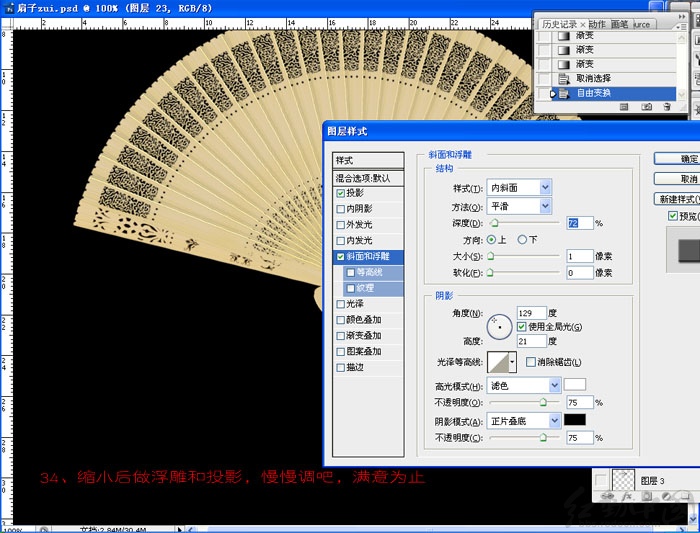Enable the 外发光 outer glow checkbox
Viewport: 700px width, 533px height.
[x=341, y=225]
